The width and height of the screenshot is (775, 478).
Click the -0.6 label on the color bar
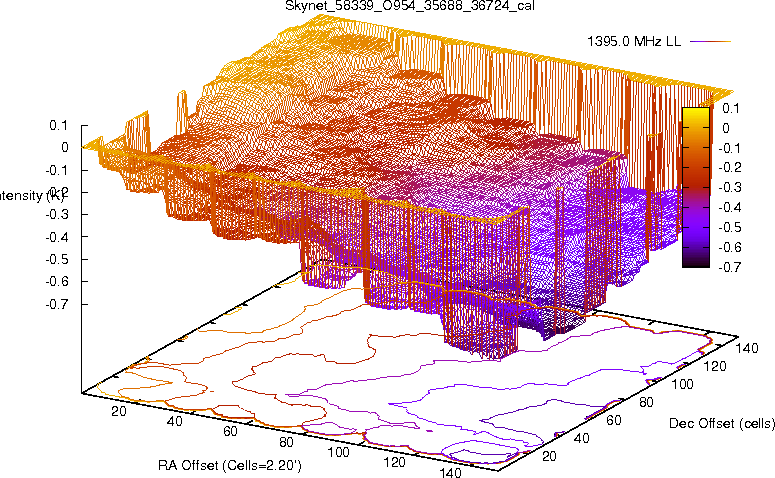[x=730, y=247]
